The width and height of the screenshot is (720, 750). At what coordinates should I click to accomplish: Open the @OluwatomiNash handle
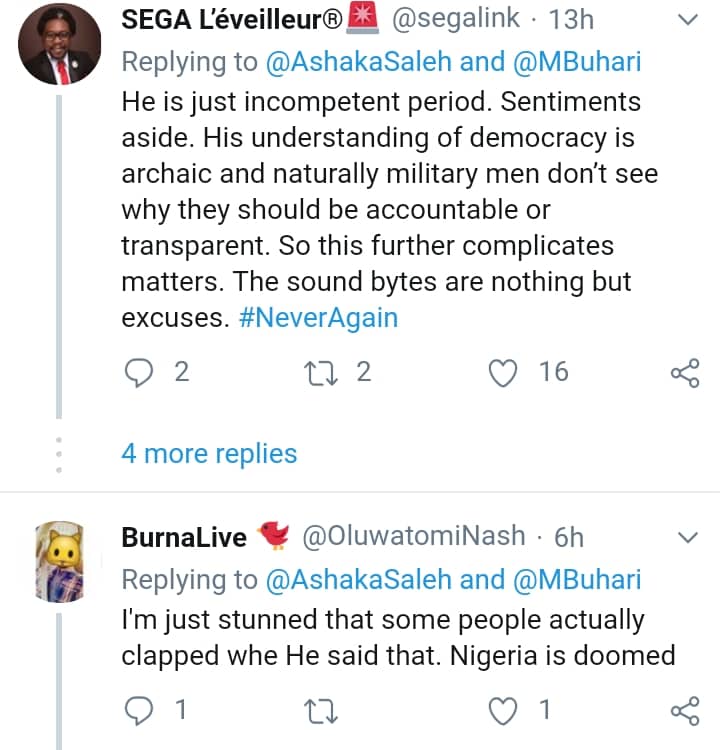(x=414, y=537)
